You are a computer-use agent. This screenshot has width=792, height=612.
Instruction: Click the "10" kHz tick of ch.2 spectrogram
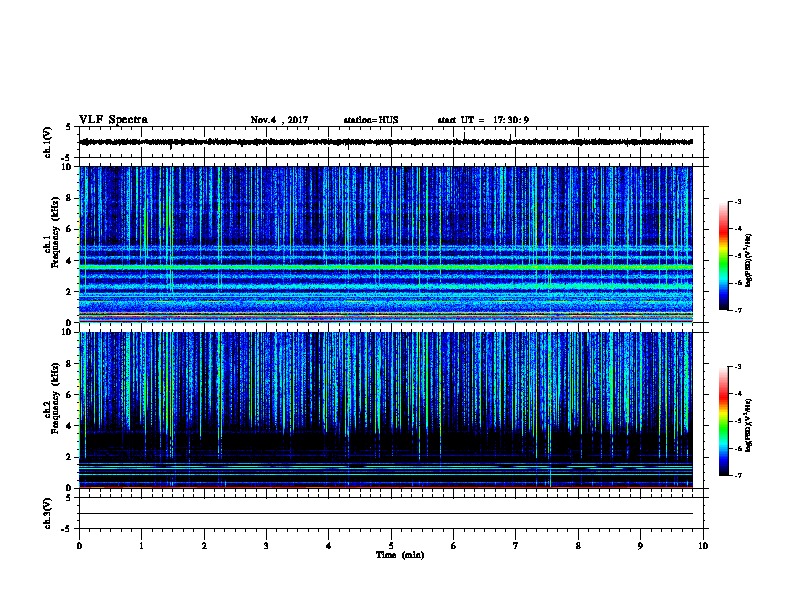click(68, 332)
